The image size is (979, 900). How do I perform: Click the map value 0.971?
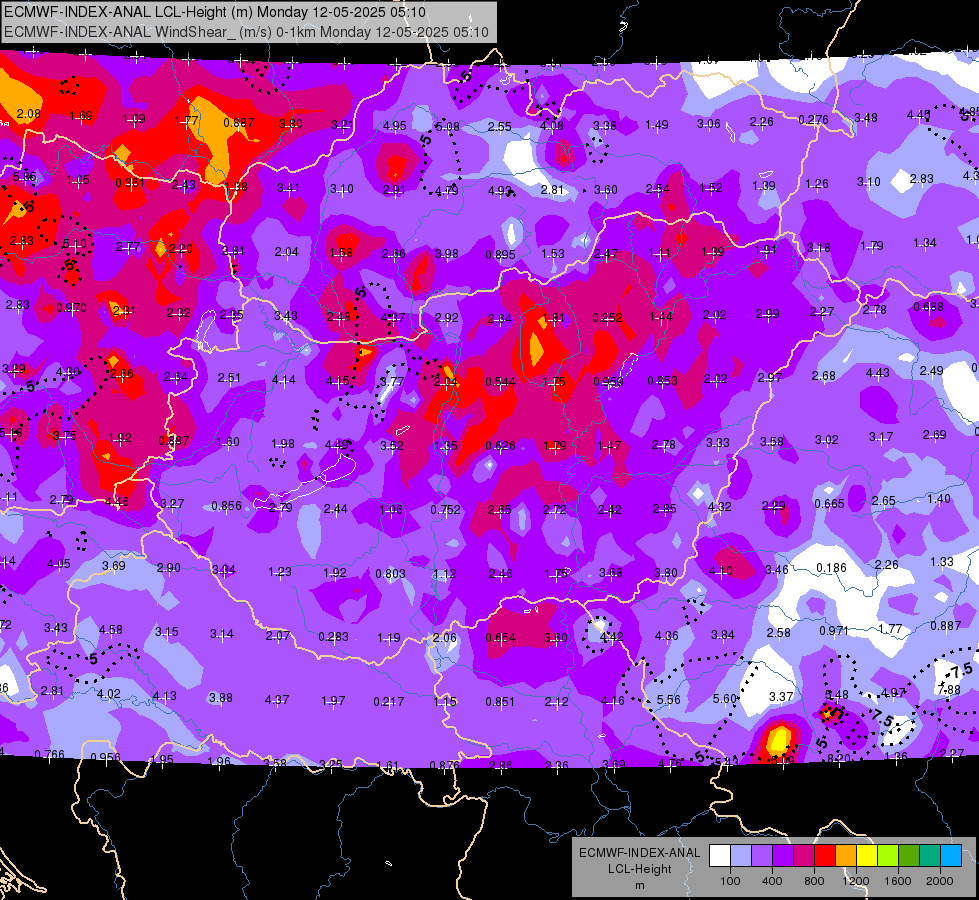click(834, 630)
